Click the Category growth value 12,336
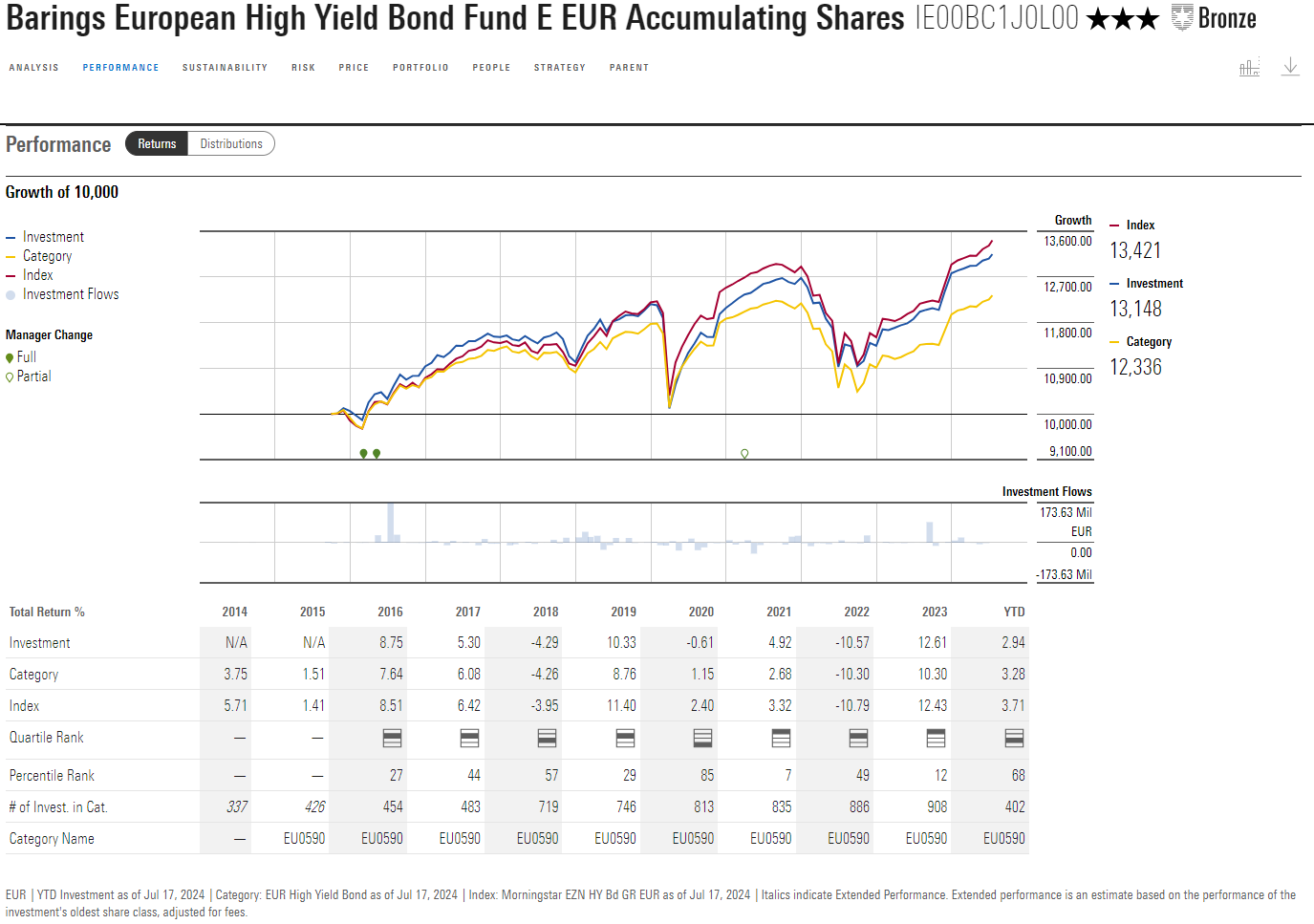The height and width of the screenshot is (924, 1314). [x=1135, y=367]
